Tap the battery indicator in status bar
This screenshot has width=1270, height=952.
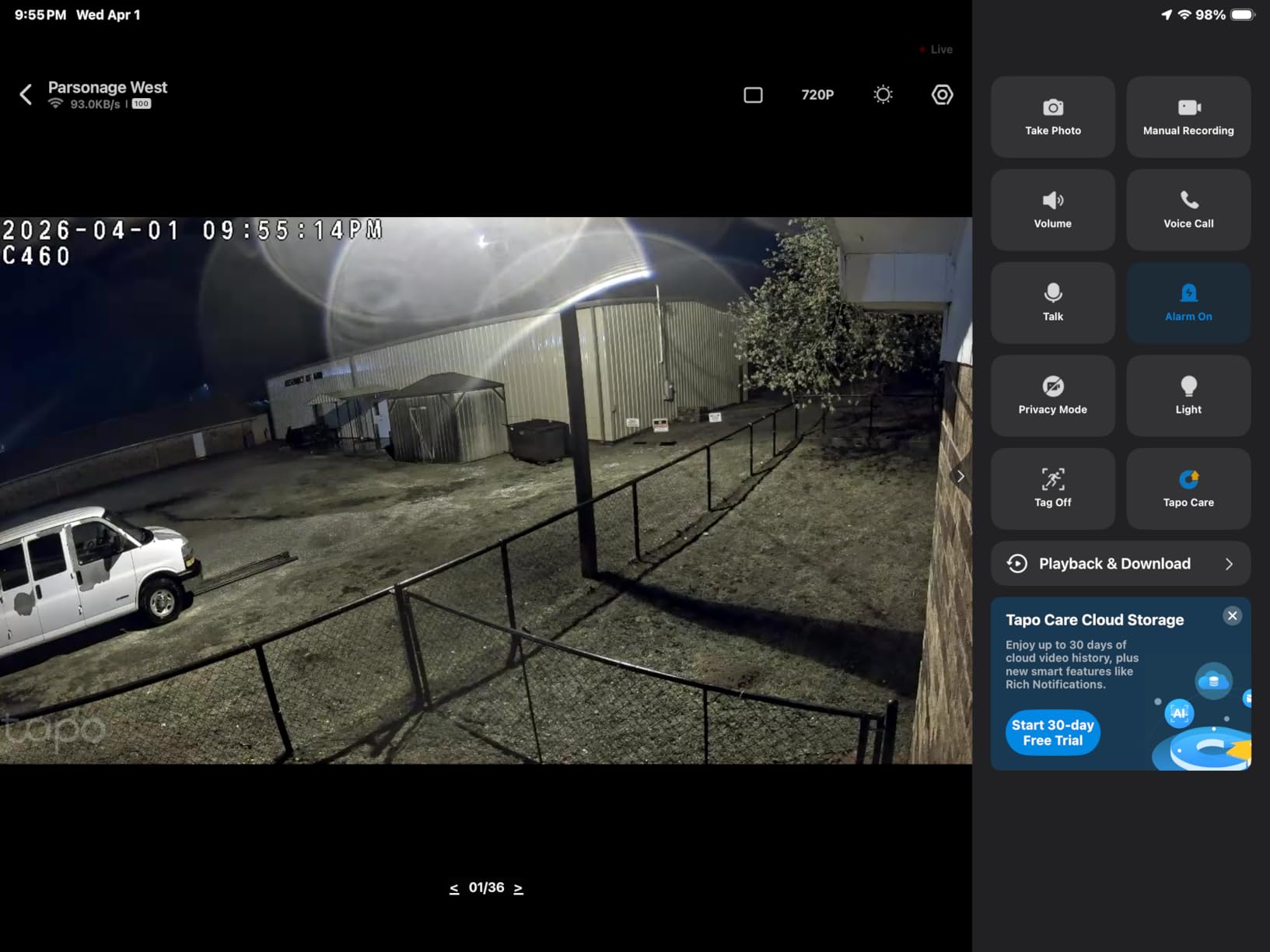pyautogui.click(x=1242, y=15)
